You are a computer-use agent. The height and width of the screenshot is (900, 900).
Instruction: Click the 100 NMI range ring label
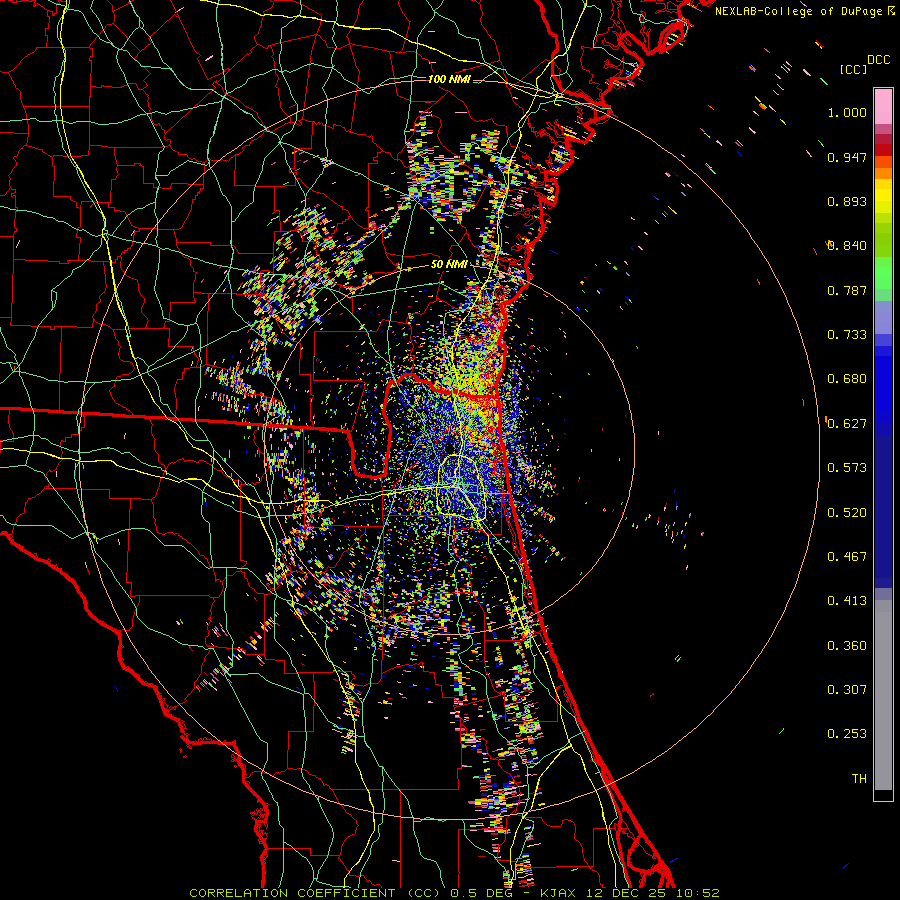[449, 79]
